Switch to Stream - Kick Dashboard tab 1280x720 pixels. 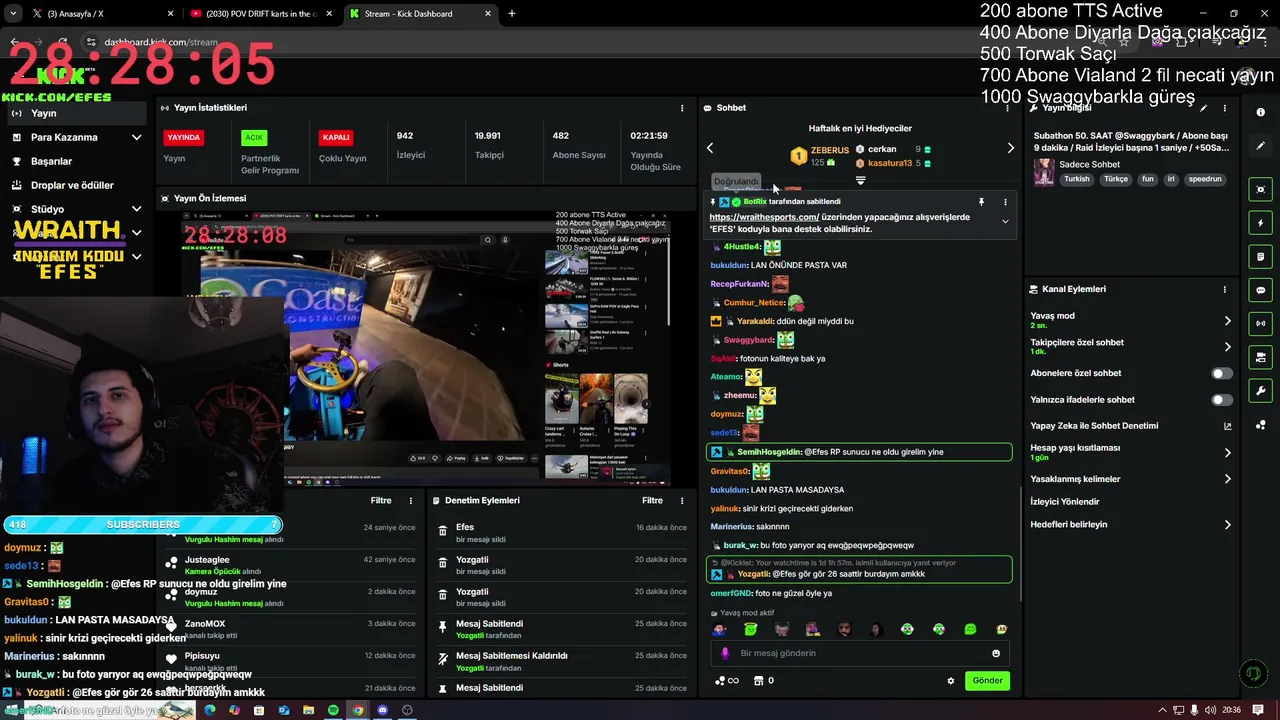tap(420, 14)
